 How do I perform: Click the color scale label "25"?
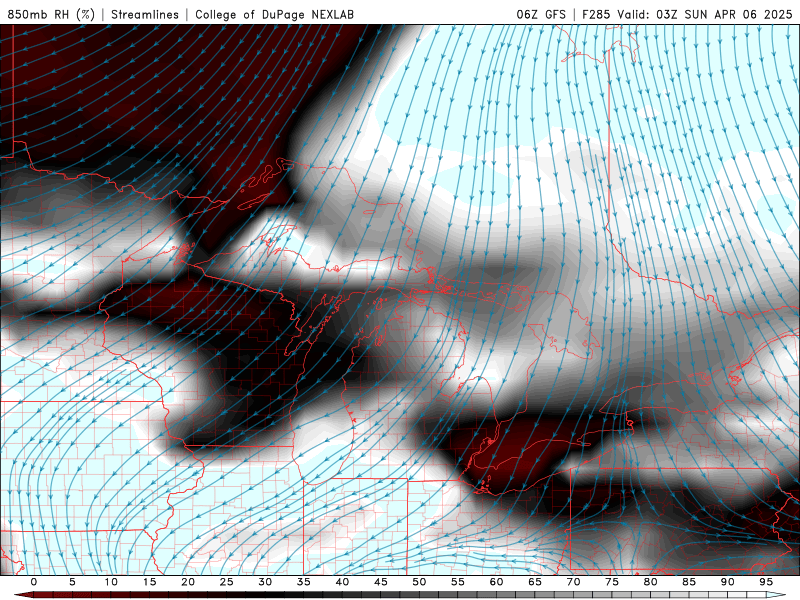pos(227,582)
